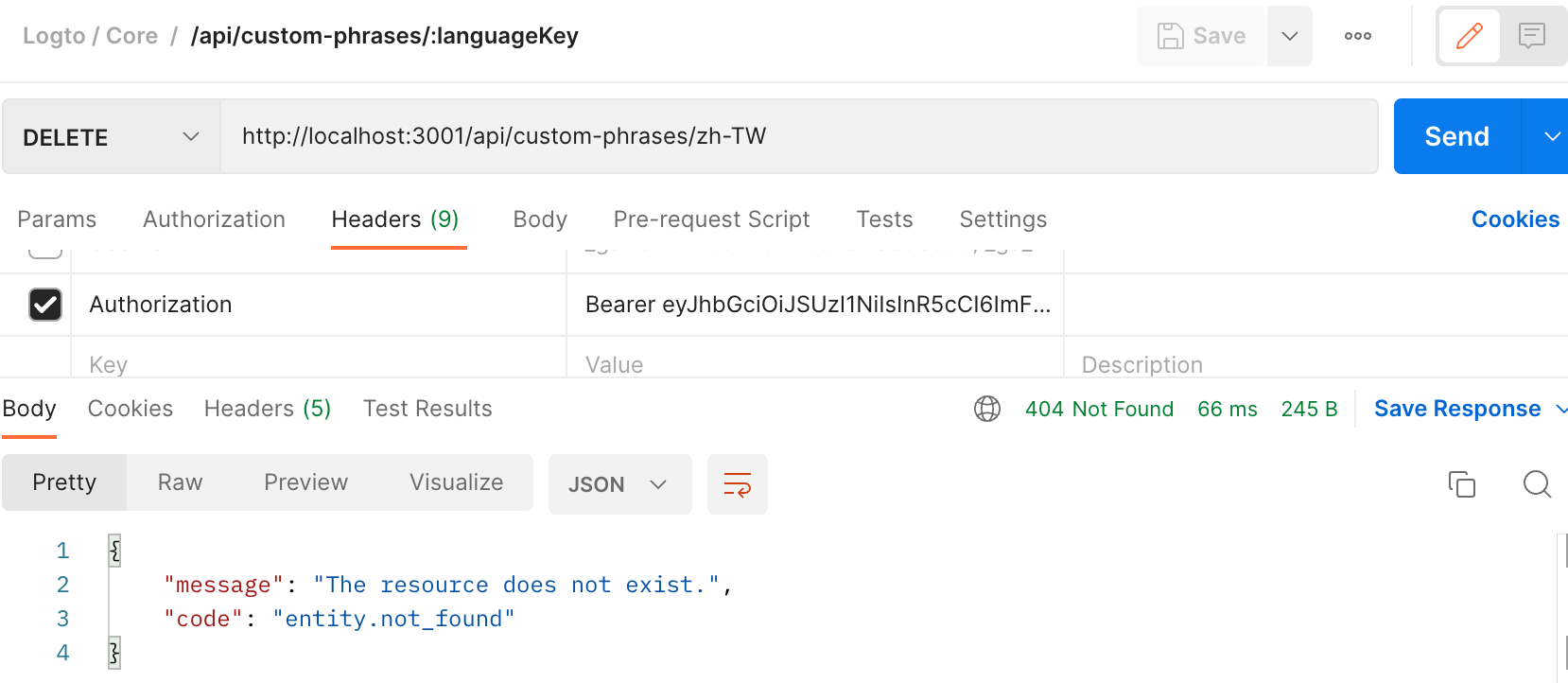Open the JSON format dropdown
Viewport: 1568px width, 683px height.
[x=619, y=484]
